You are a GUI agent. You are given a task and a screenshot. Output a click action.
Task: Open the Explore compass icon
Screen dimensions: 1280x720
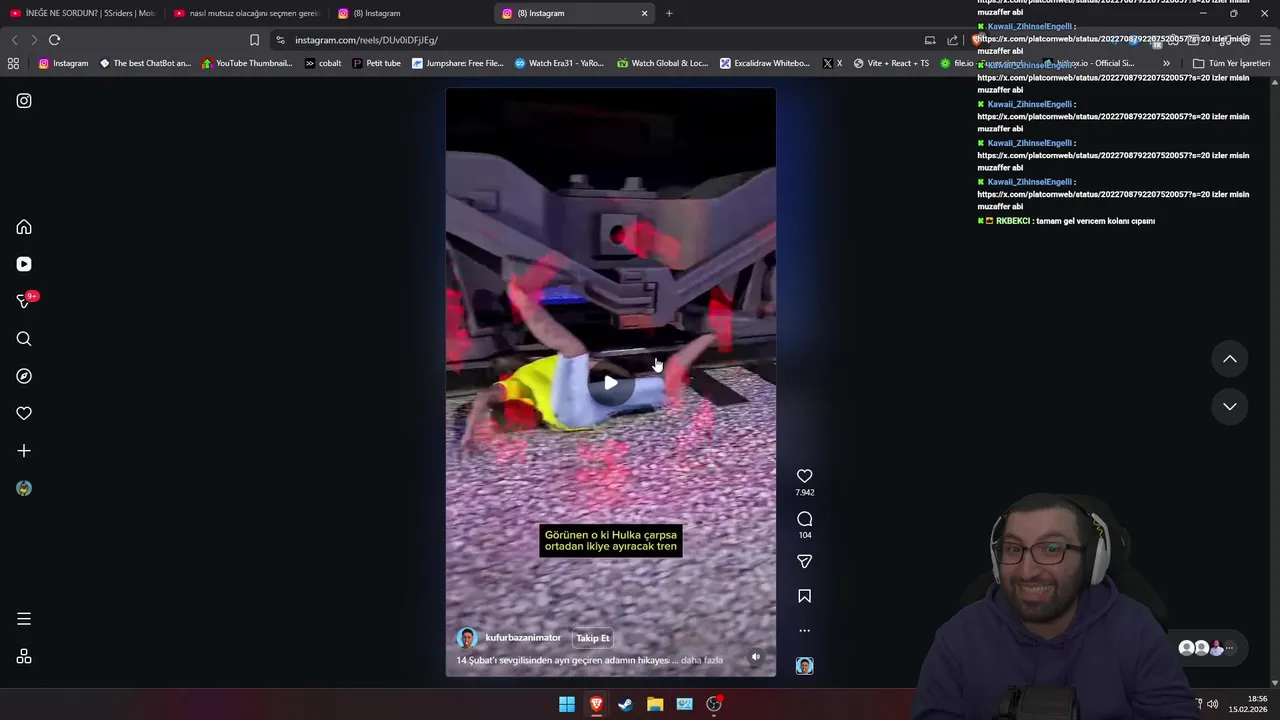pyautogui.click(x=24, y=376)
